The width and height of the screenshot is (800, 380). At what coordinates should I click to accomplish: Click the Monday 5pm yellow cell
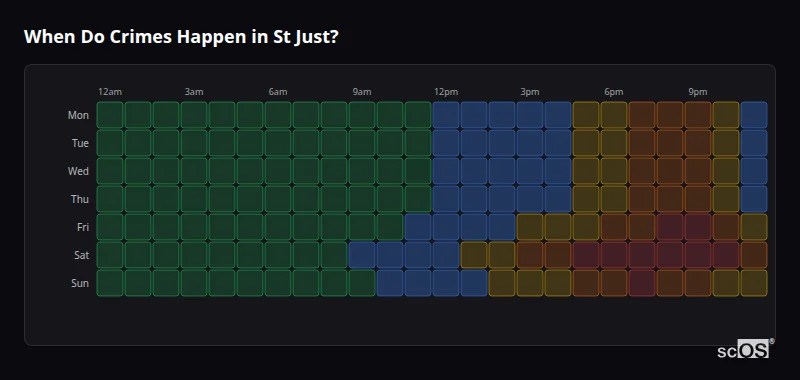pos(586,115)
